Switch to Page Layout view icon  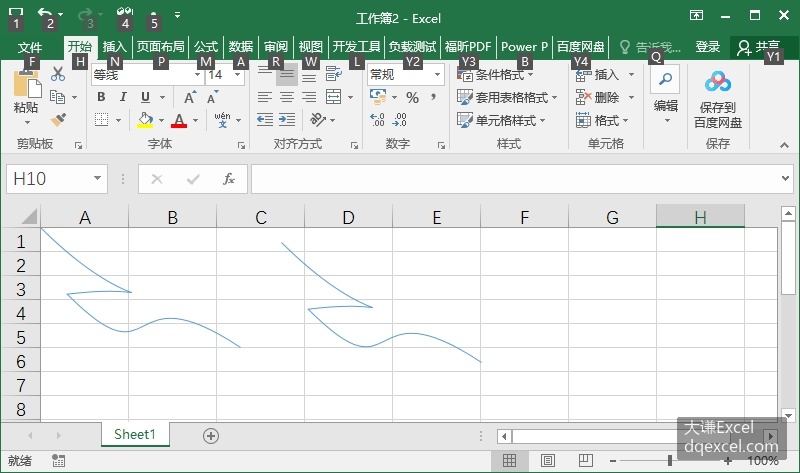tap(547, 461)
